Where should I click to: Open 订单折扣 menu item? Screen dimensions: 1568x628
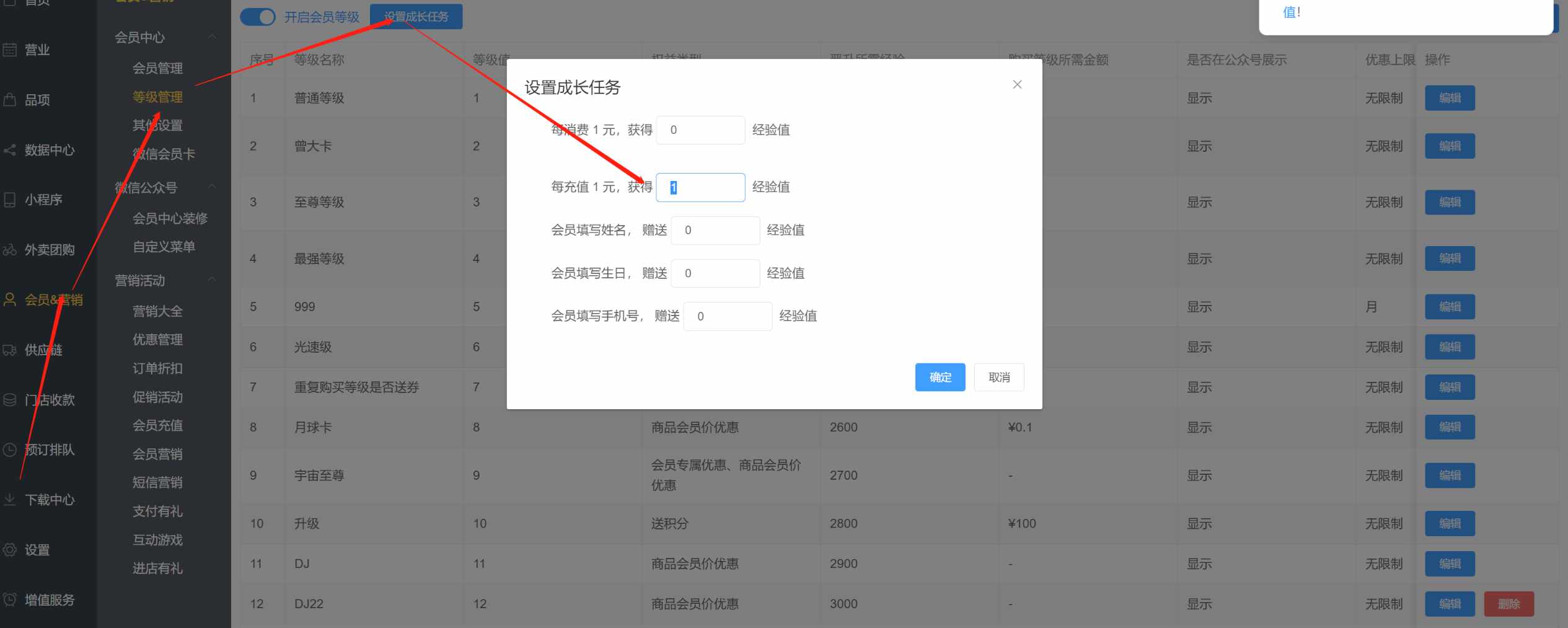(157, 368)
